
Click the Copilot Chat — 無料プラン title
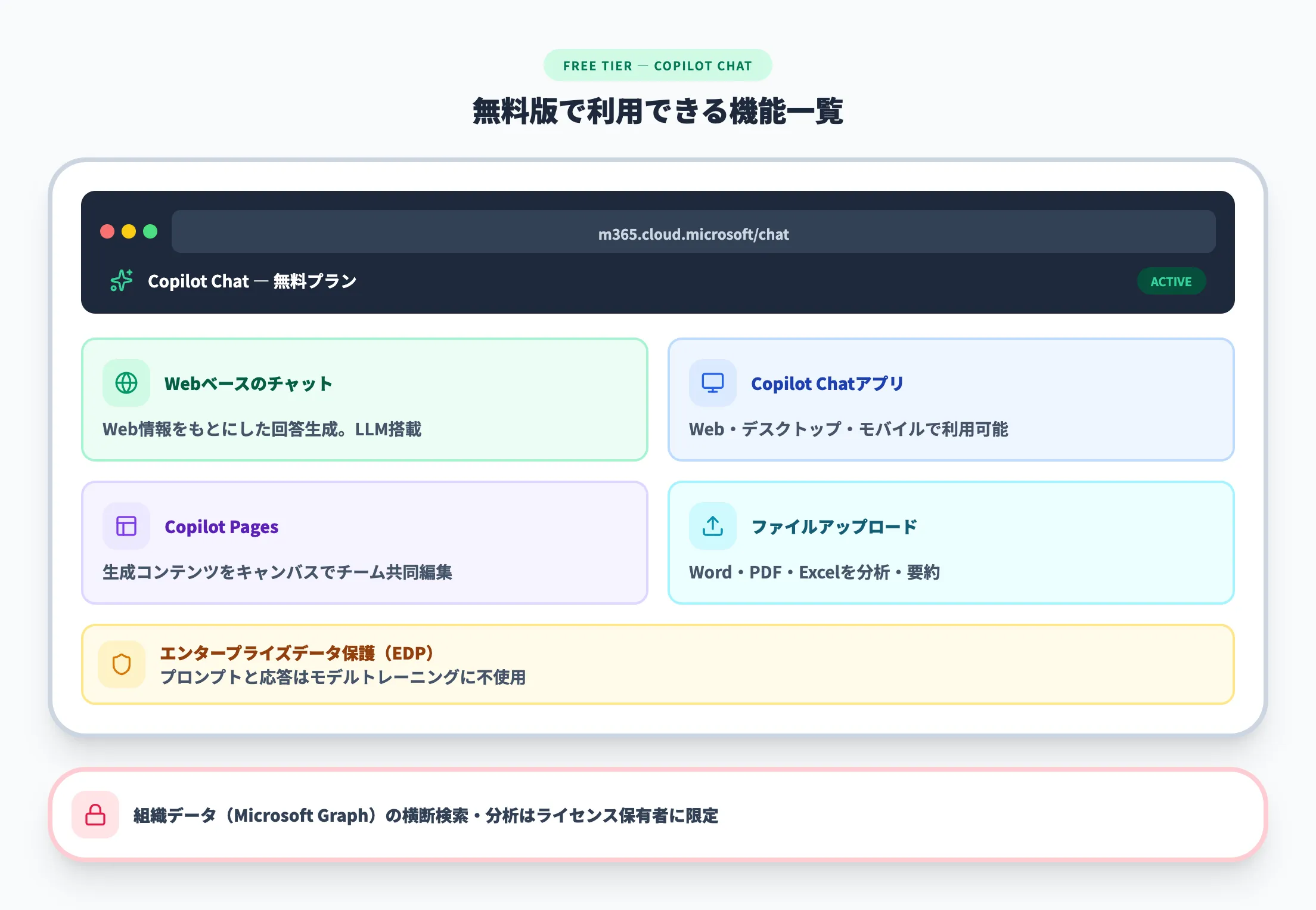[x=252, y=281]
